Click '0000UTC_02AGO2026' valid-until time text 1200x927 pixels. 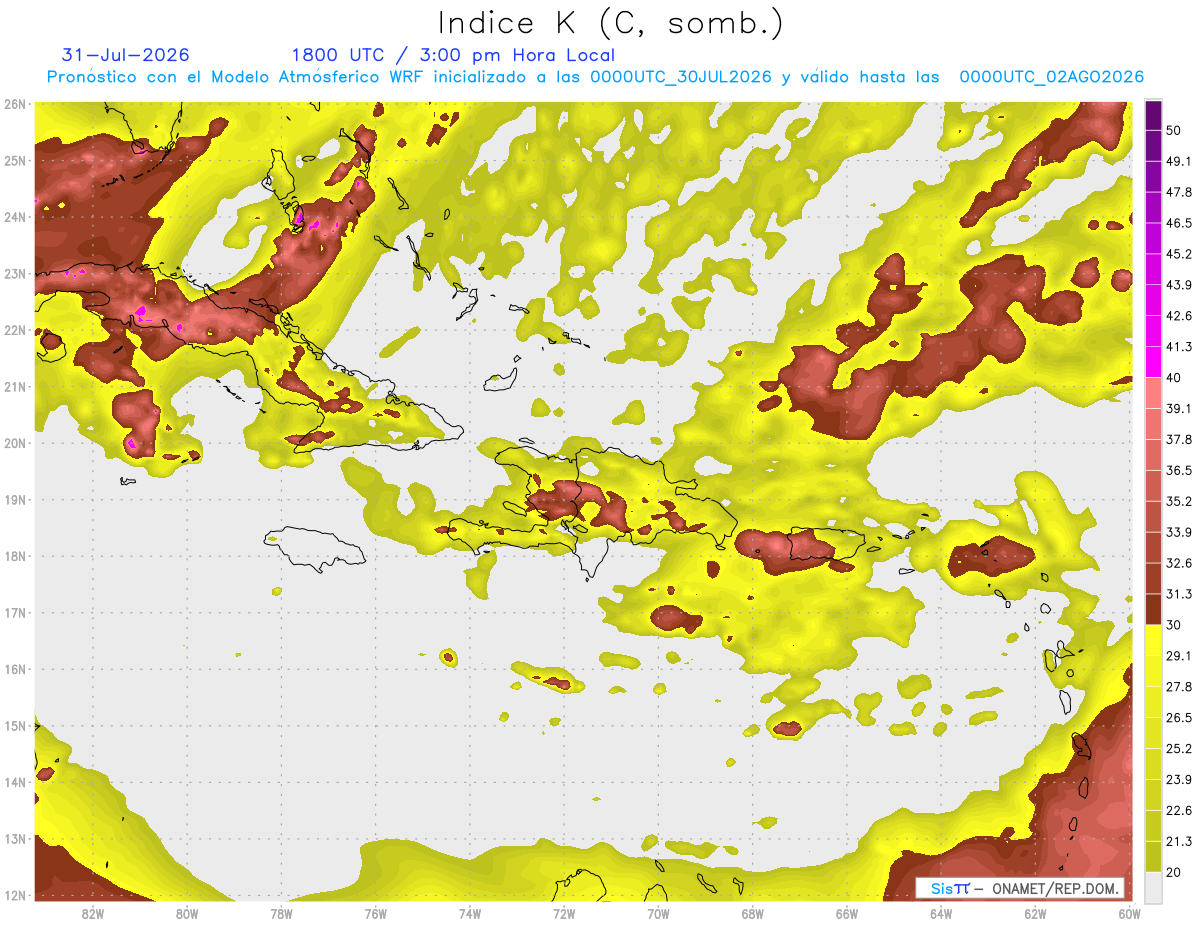1052,77
